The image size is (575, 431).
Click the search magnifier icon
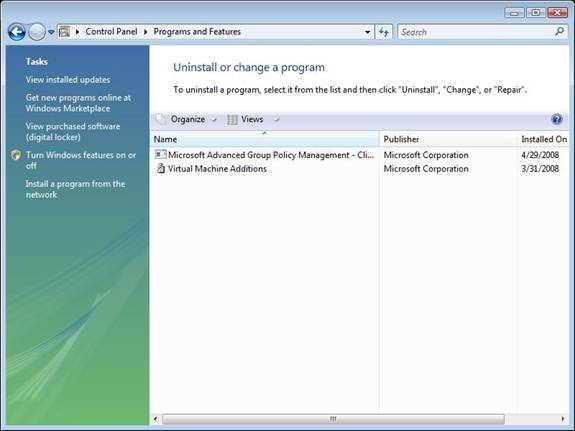point(559,32)
